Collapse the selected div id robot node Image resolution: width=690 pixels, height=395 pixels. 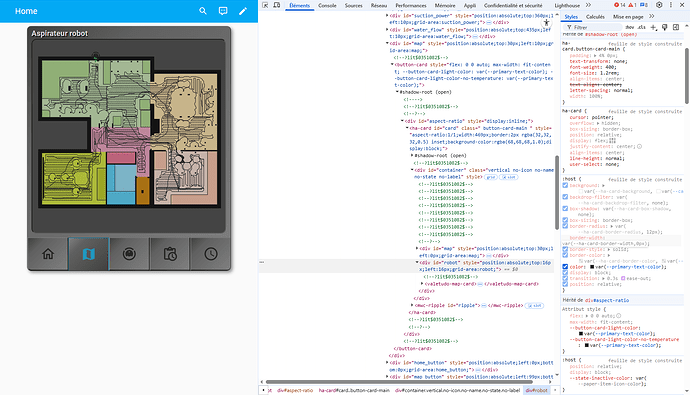coord(417,262)
